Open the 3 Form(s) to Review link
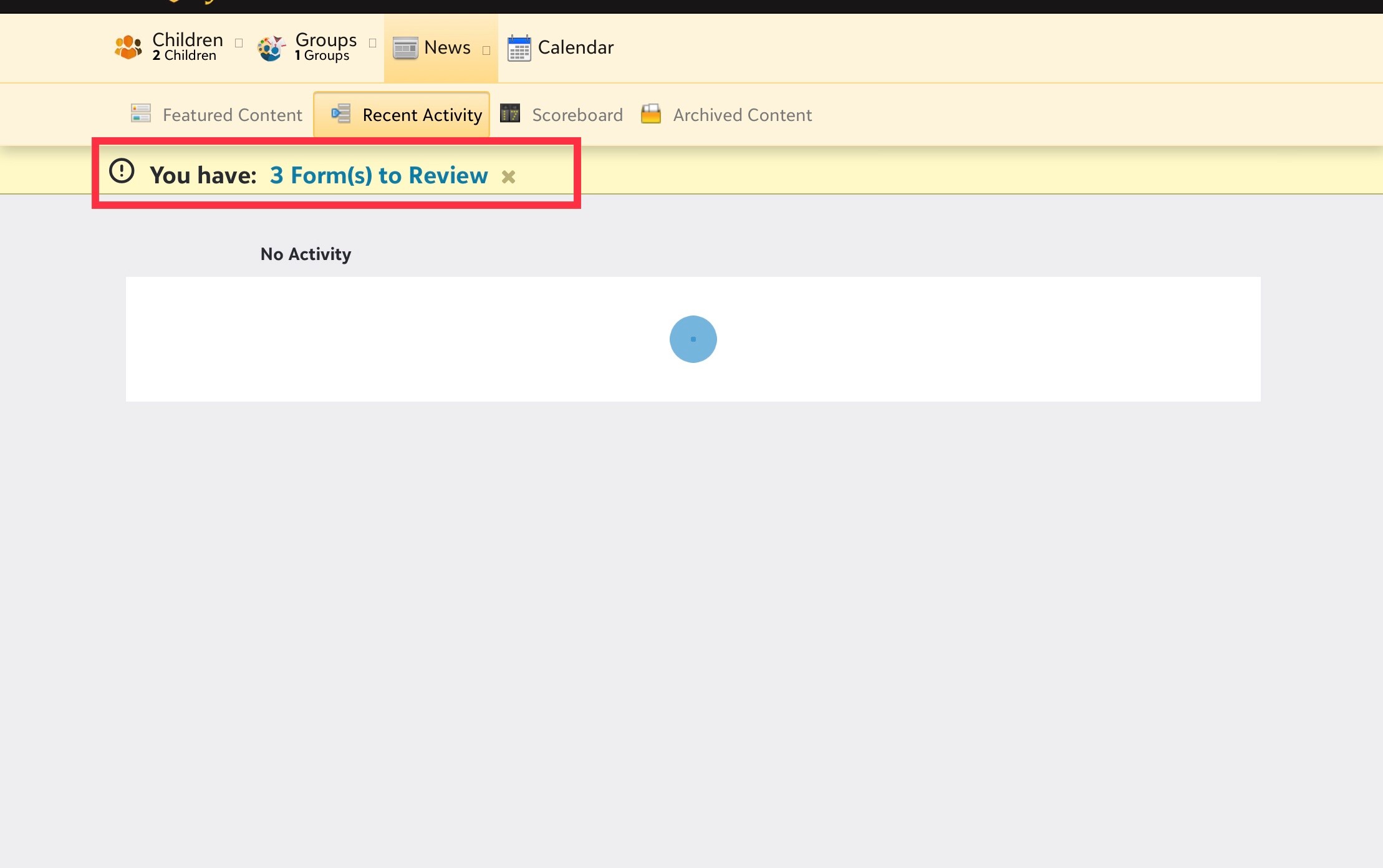1383x868 pixels. pyautogui.click(x=378, y=176)
